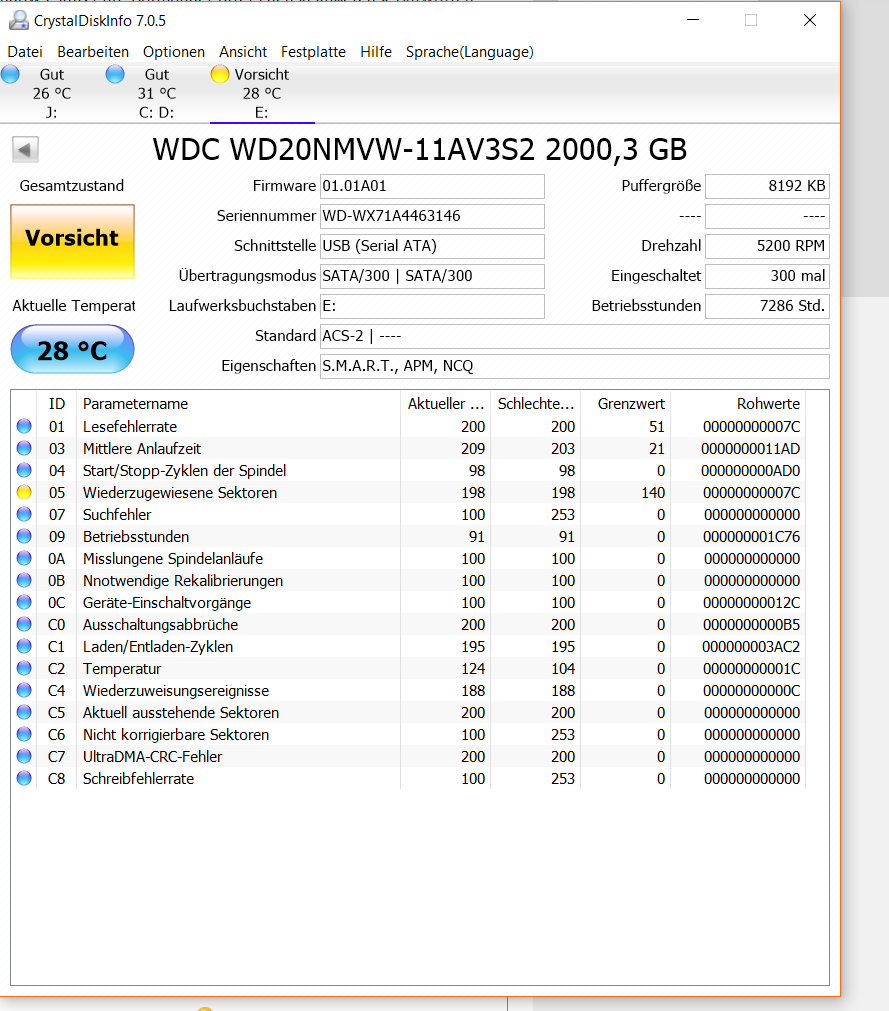The height and width of the screenshot is (1011, 889).
Task: Click the Seriennummer field WD-WX71A4463146
Action: click(x=432, y=216)
